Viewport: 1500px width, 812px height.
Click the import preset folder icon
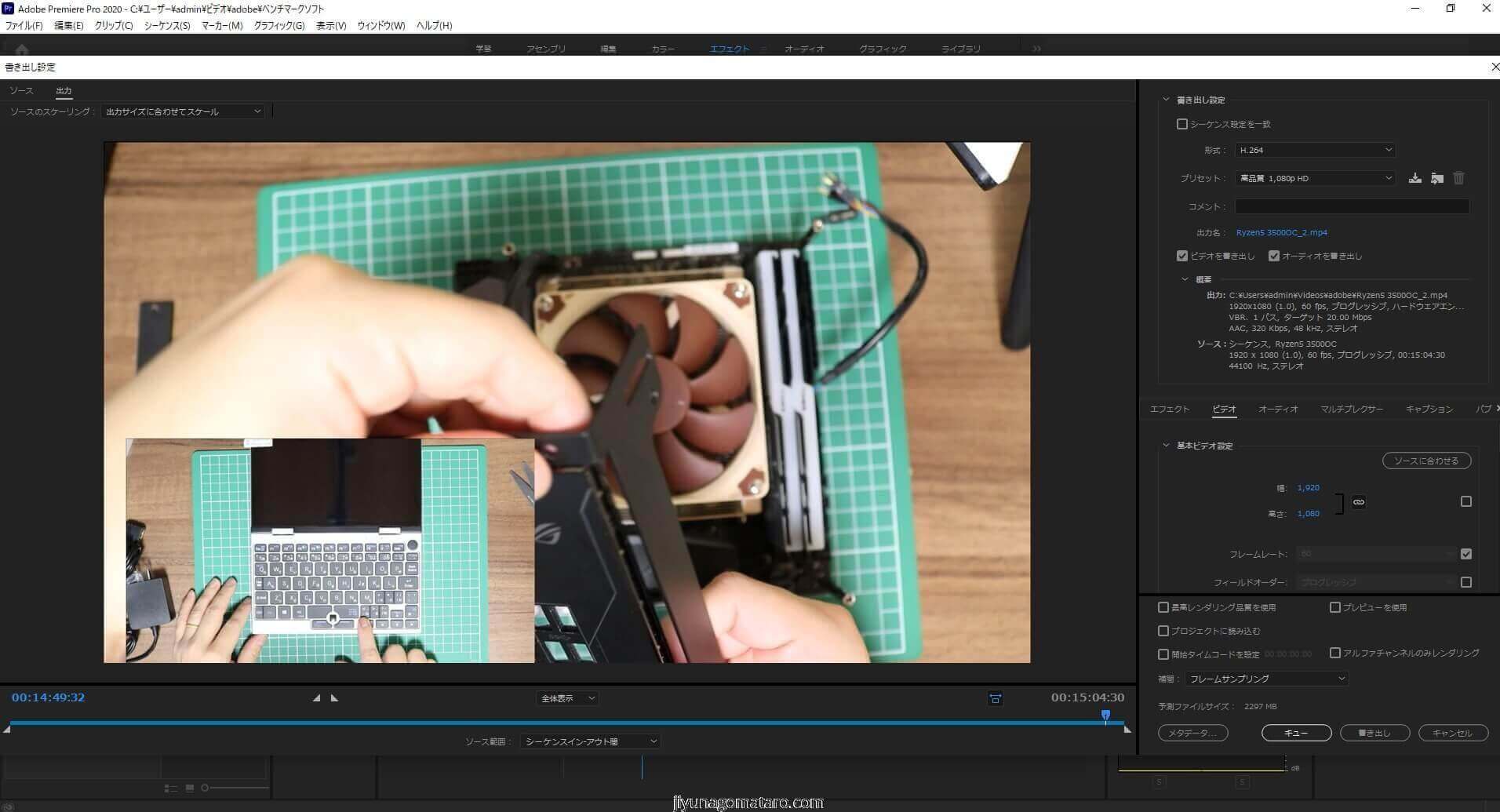pyautogui.click(x=1436, y=178)
